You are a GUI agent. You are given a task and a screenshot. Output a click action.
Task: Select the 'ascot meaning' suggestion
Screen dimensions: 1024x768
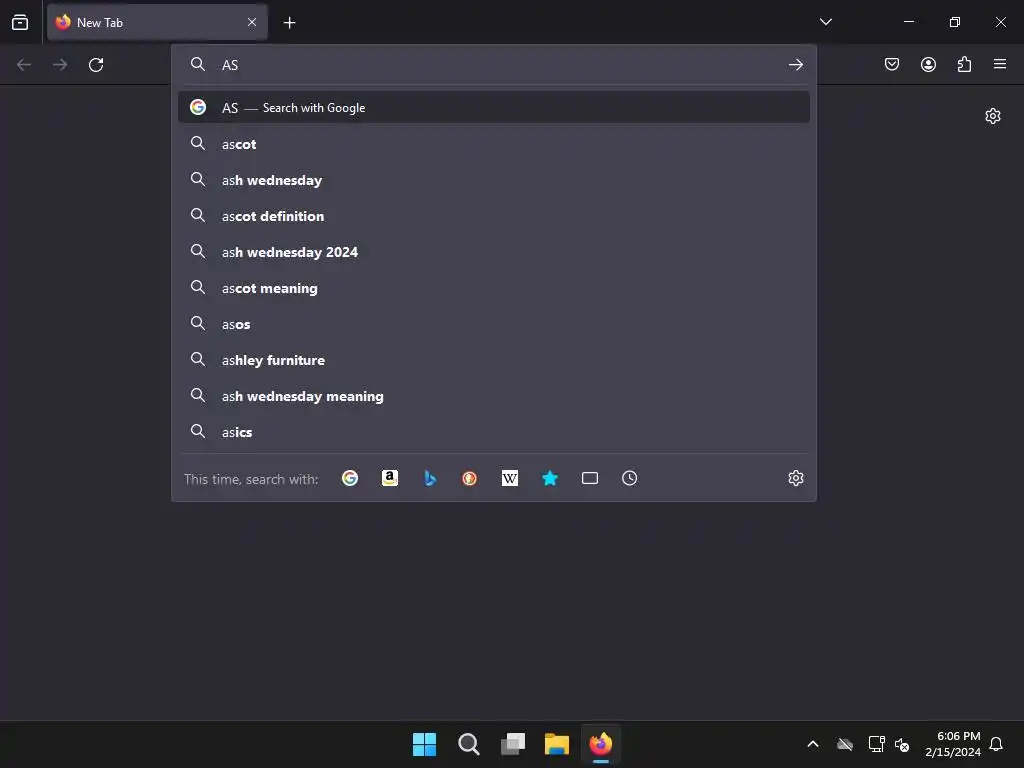[494, 288]
